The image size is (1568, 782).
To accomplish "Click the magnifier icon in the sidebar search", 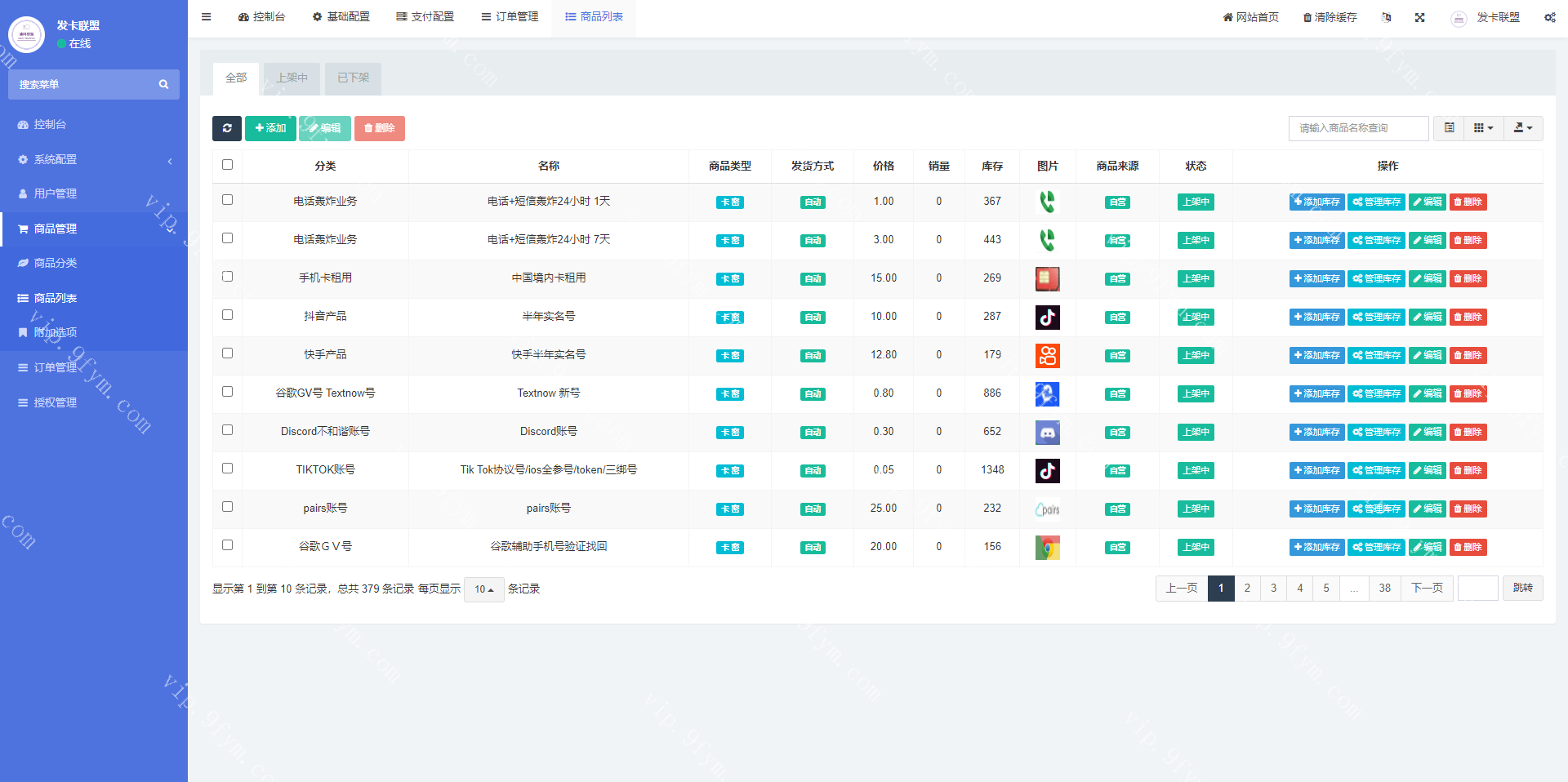I will tap(163, 84).
